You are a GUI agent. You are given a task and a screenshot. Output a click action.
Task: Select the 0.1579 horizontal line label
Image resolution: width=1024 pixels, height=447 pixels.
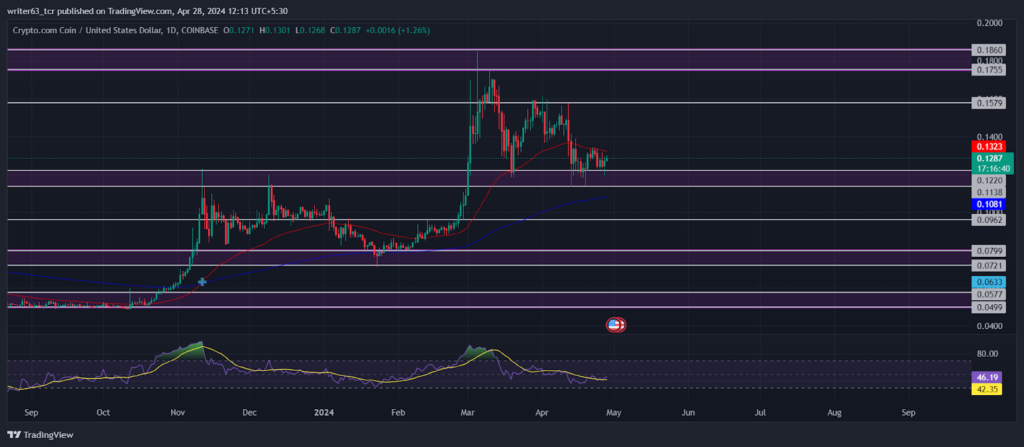(988, 103)
